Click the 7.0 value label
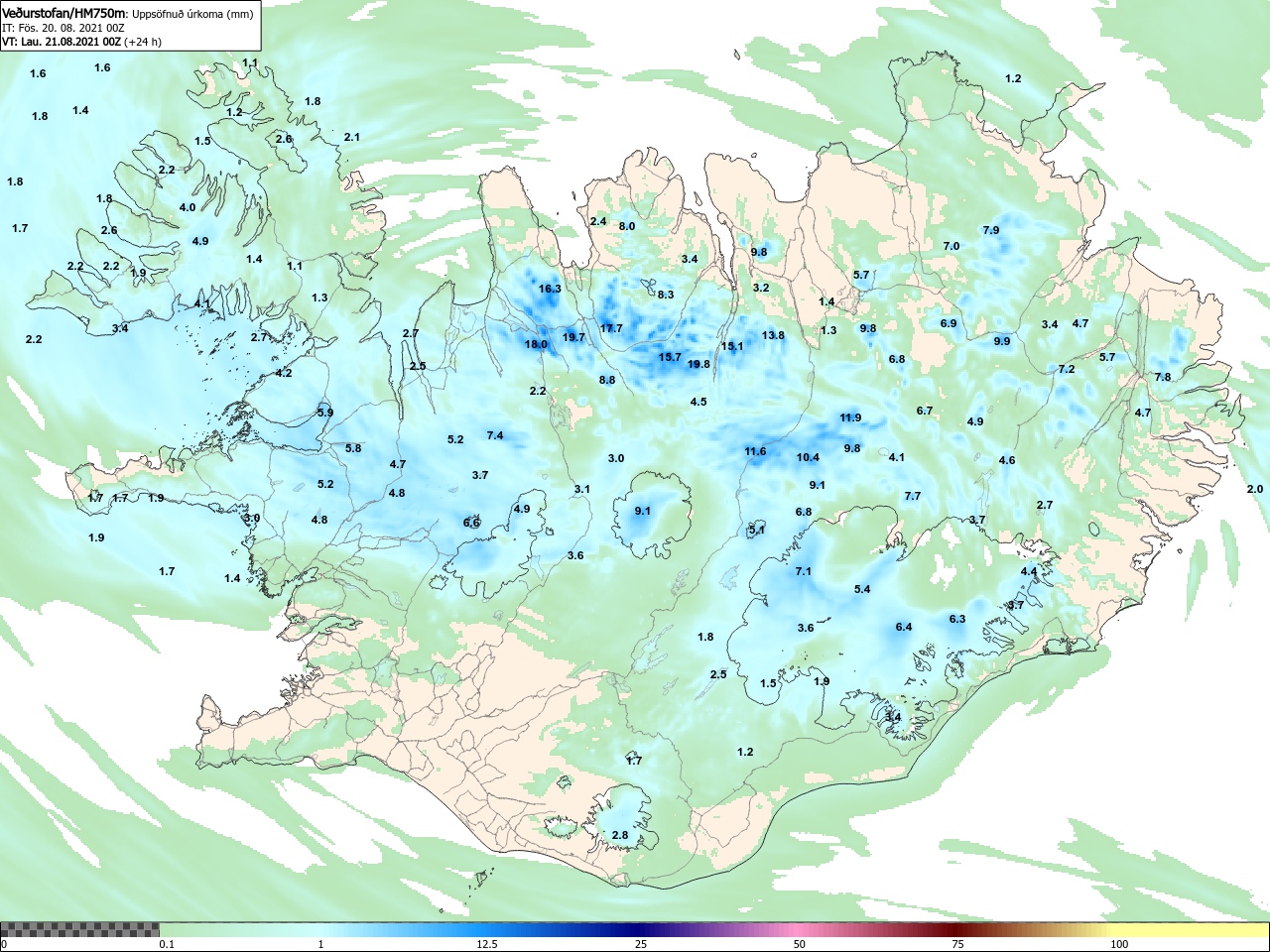 click(x=952, y=246)
